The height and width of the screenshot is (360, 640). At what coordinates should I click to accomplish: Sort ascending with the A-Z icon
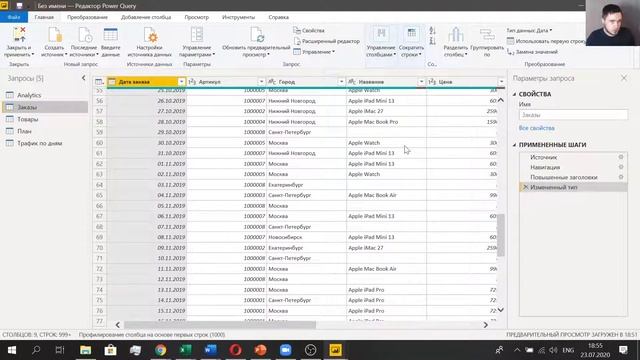433,31
